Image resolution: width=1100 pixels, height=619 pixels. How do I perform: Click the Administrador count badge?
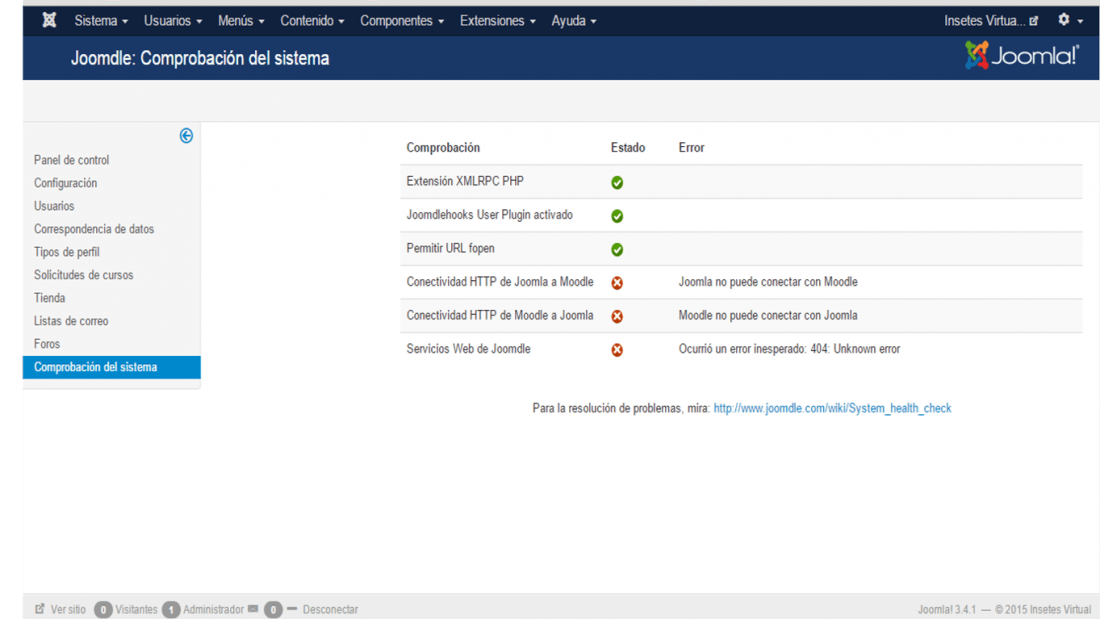coord(170,610)
